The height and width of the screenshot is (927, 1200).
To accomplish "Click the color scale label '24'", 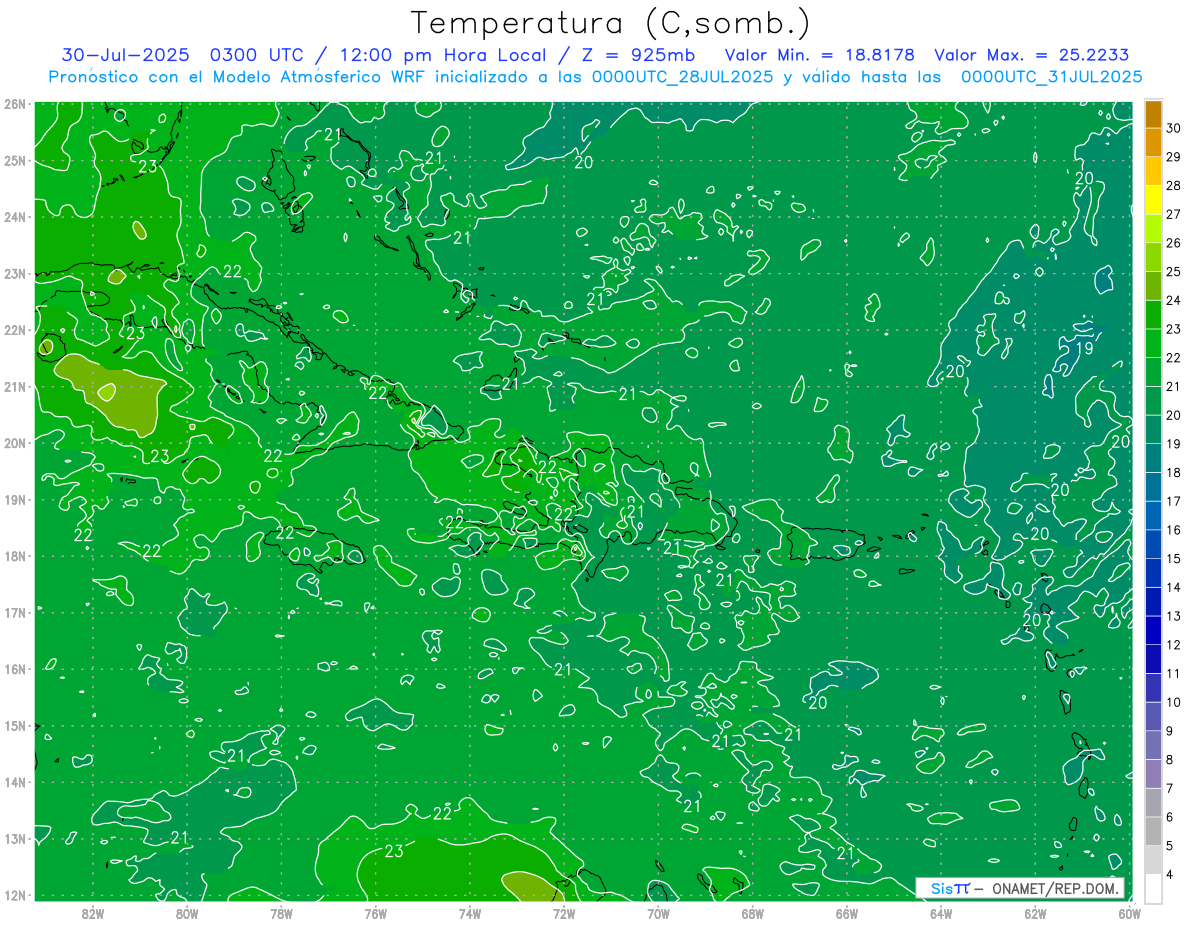I will point(1174,300).
